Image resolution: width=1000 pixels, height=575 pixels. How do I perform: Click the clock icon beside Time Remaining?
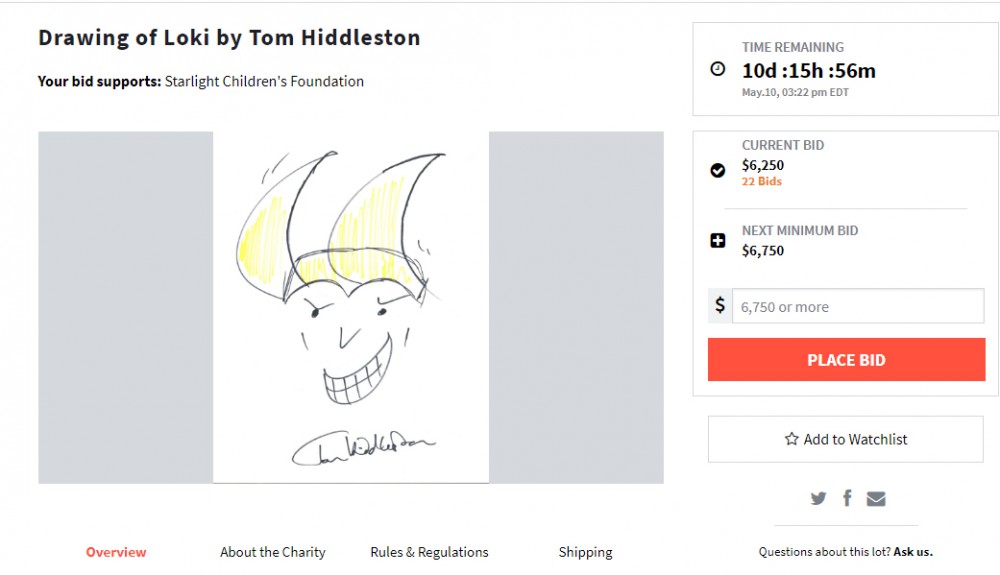pos(718,69)
